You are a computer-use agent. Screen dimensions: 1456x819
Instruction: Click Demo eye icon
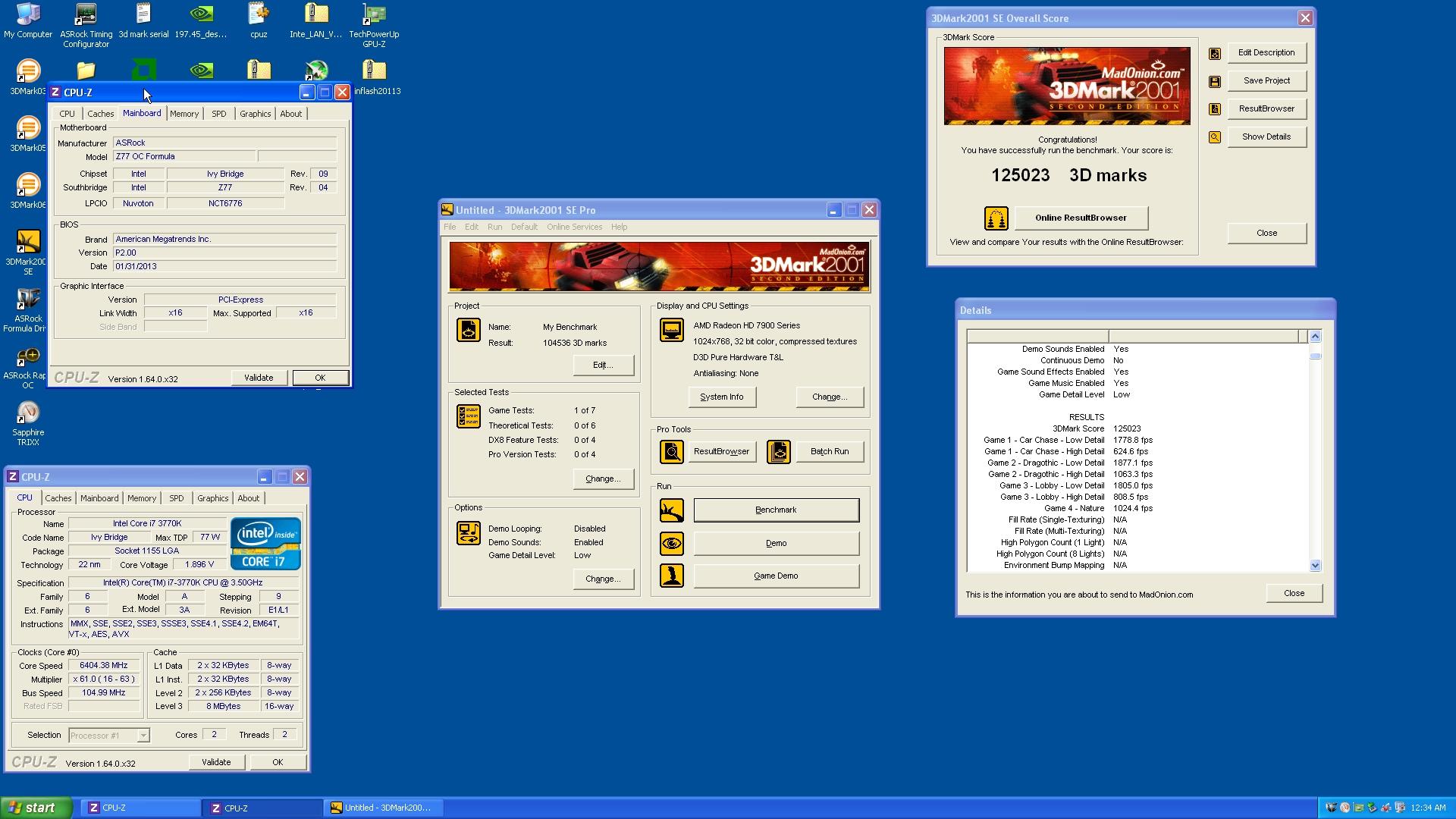click(x=671, y=544)
